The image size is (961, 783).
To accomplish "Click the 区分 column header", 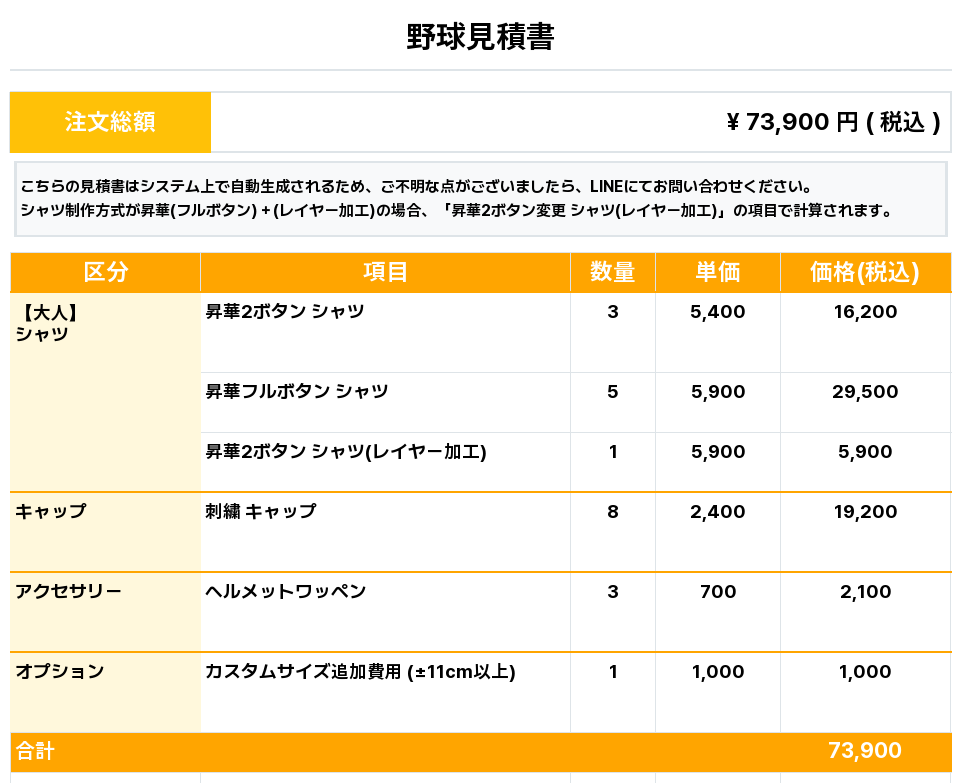I will 105,272.
